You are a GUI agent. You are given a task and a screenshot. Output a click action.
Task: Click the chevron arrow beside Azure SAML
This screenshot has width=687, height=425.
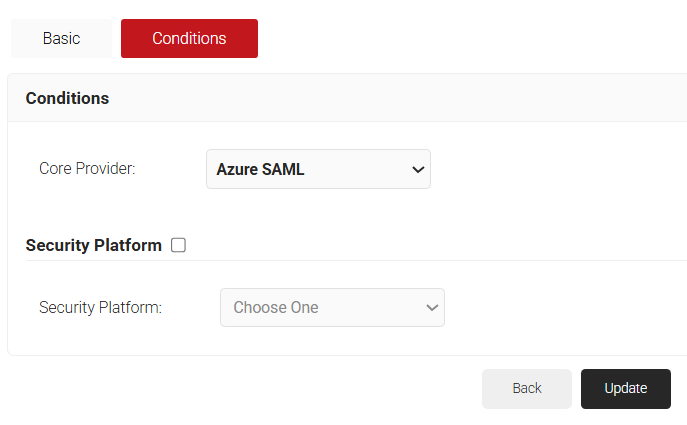coord(418,170)
